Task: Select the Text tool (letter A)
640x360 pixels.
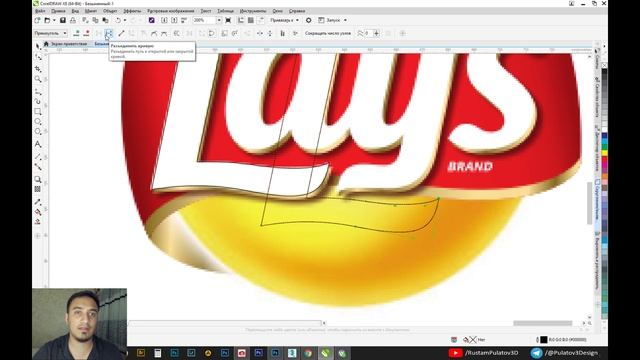Action: click(x=38, y=144)
